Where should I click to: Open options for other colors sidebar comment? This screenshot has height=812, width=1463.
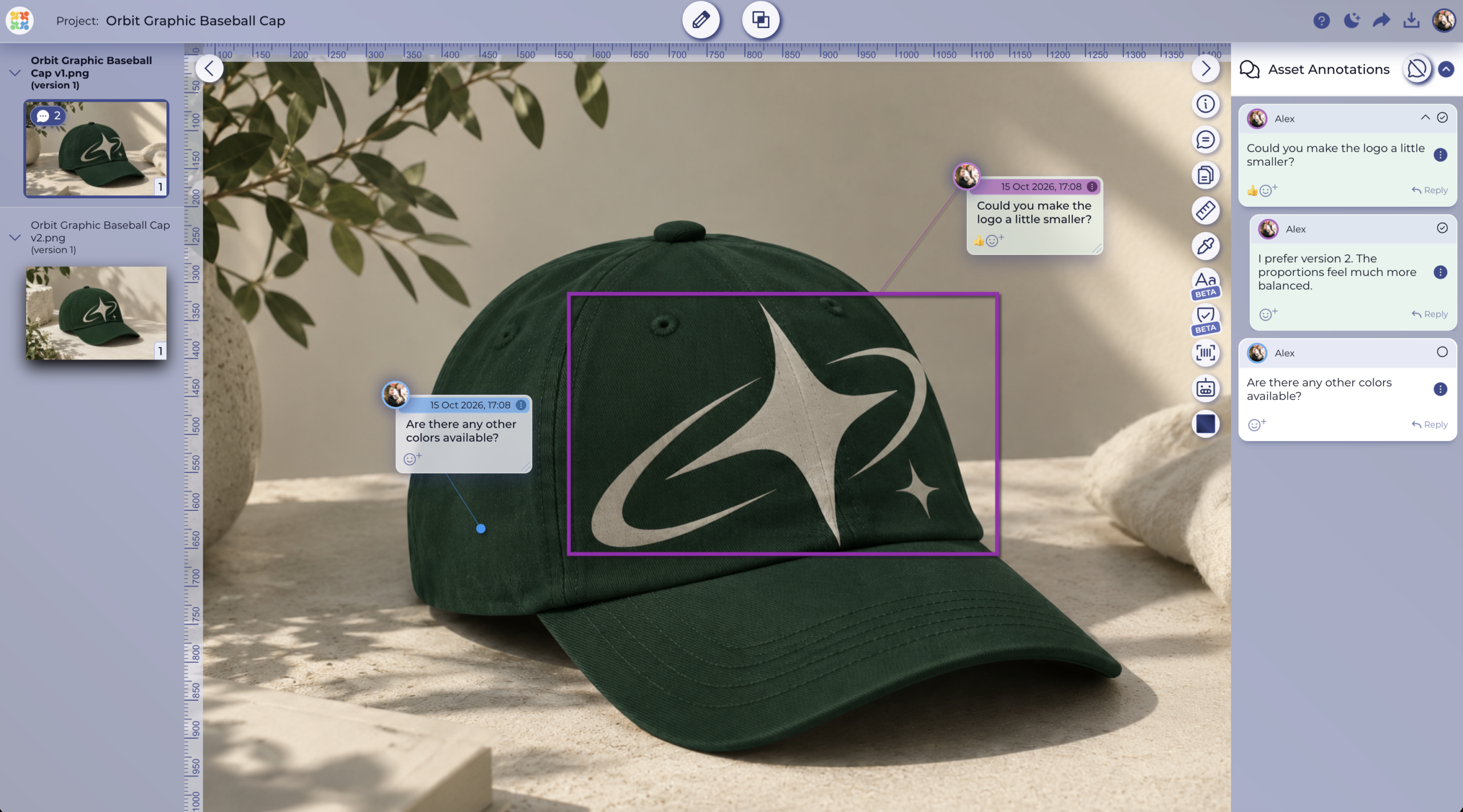pyautogui.click(x=1440, y=389)
